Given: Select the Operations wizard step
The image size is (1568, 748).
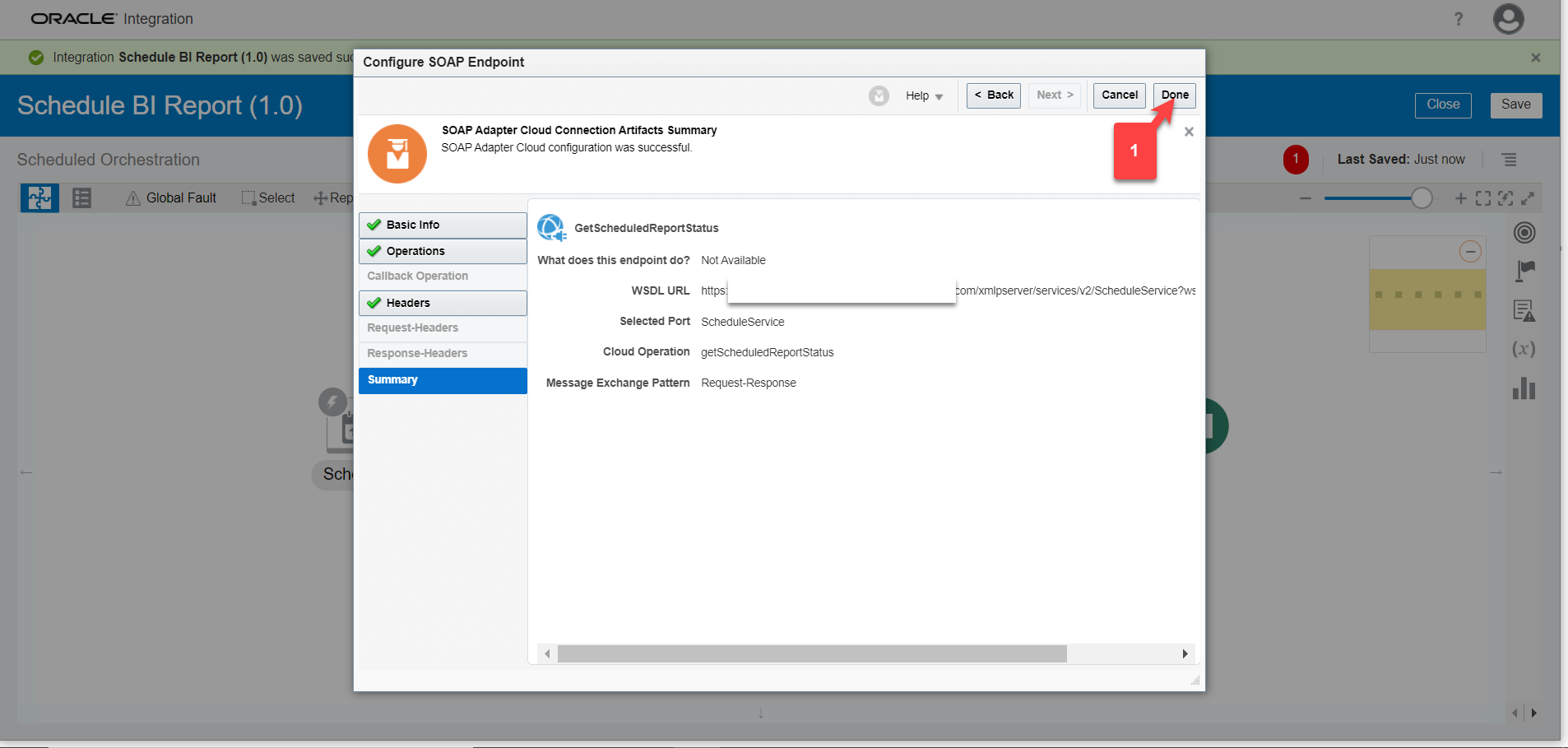Looking at the screenshot, I should click(443, 251).
